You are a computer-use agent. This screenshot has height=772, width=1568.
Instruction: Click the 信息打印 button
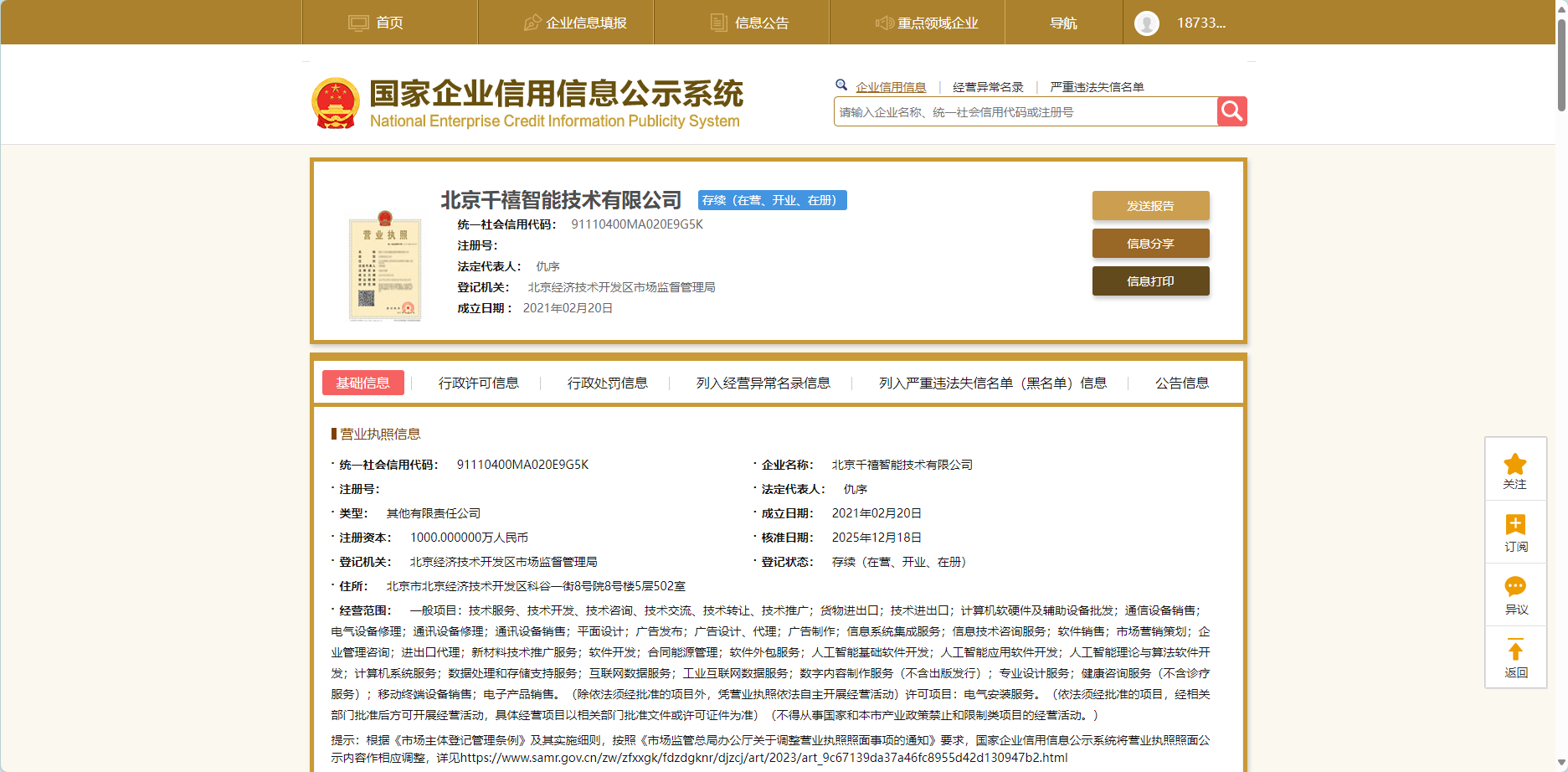coord(1151,281)
